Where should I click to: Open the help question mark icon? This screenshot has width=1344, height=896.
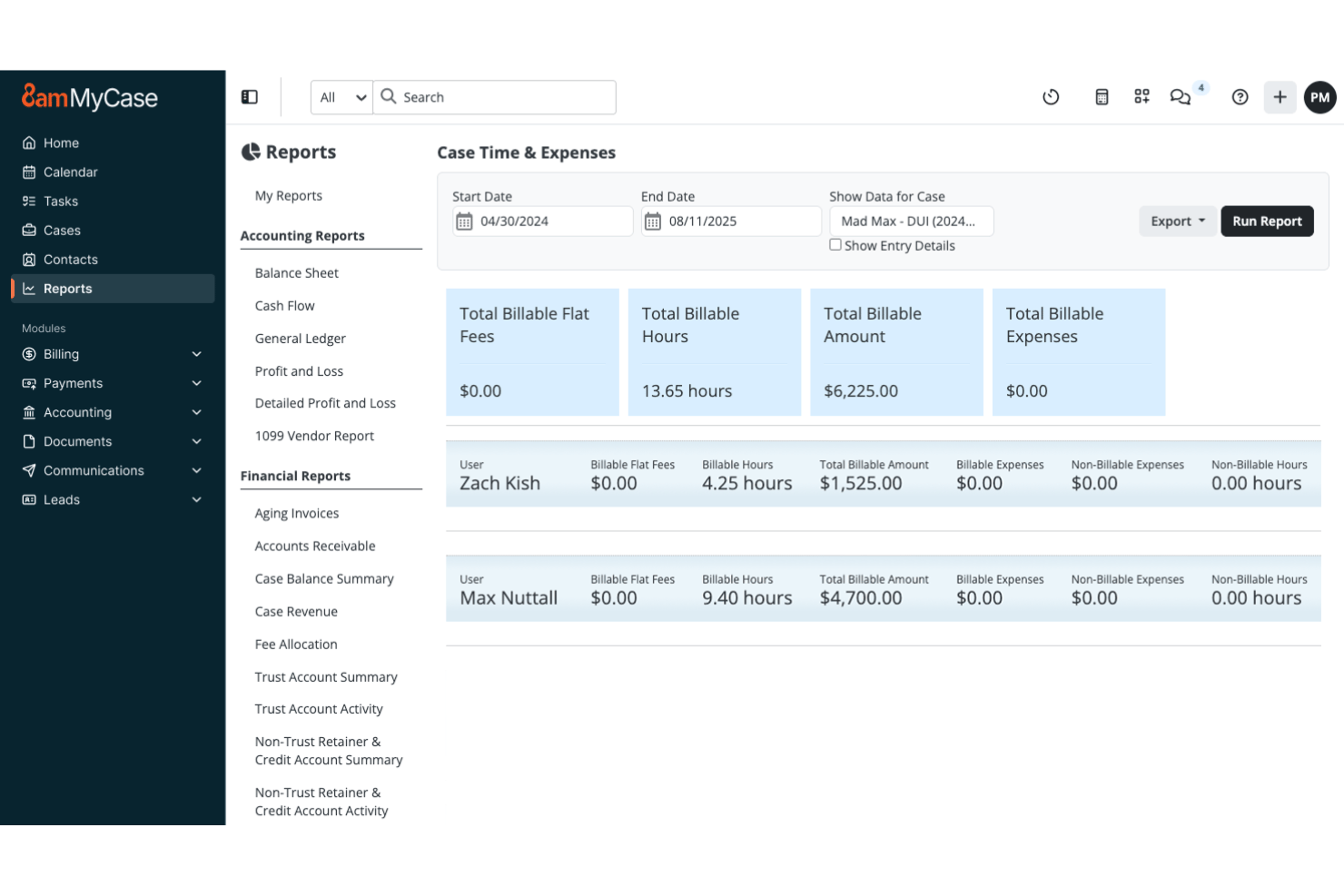(1240, 97)
